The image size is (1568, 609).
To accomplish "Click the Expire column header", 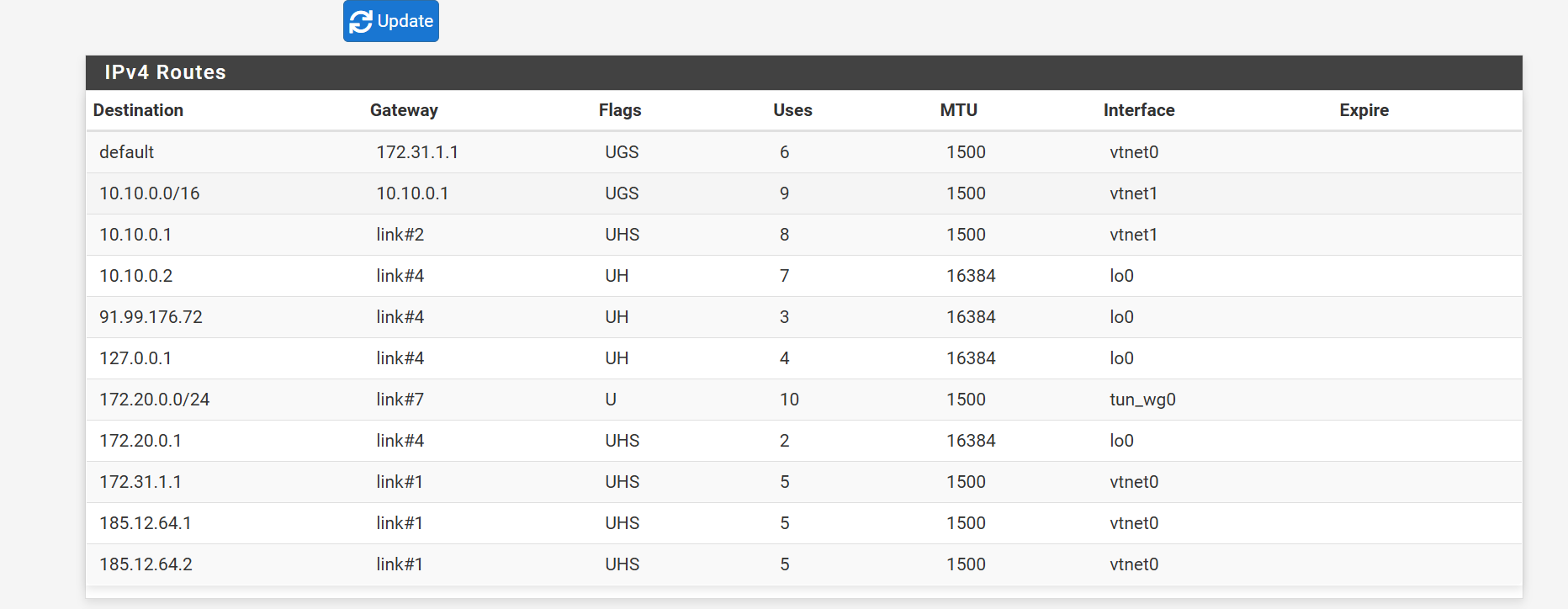I will (1364, 110).
